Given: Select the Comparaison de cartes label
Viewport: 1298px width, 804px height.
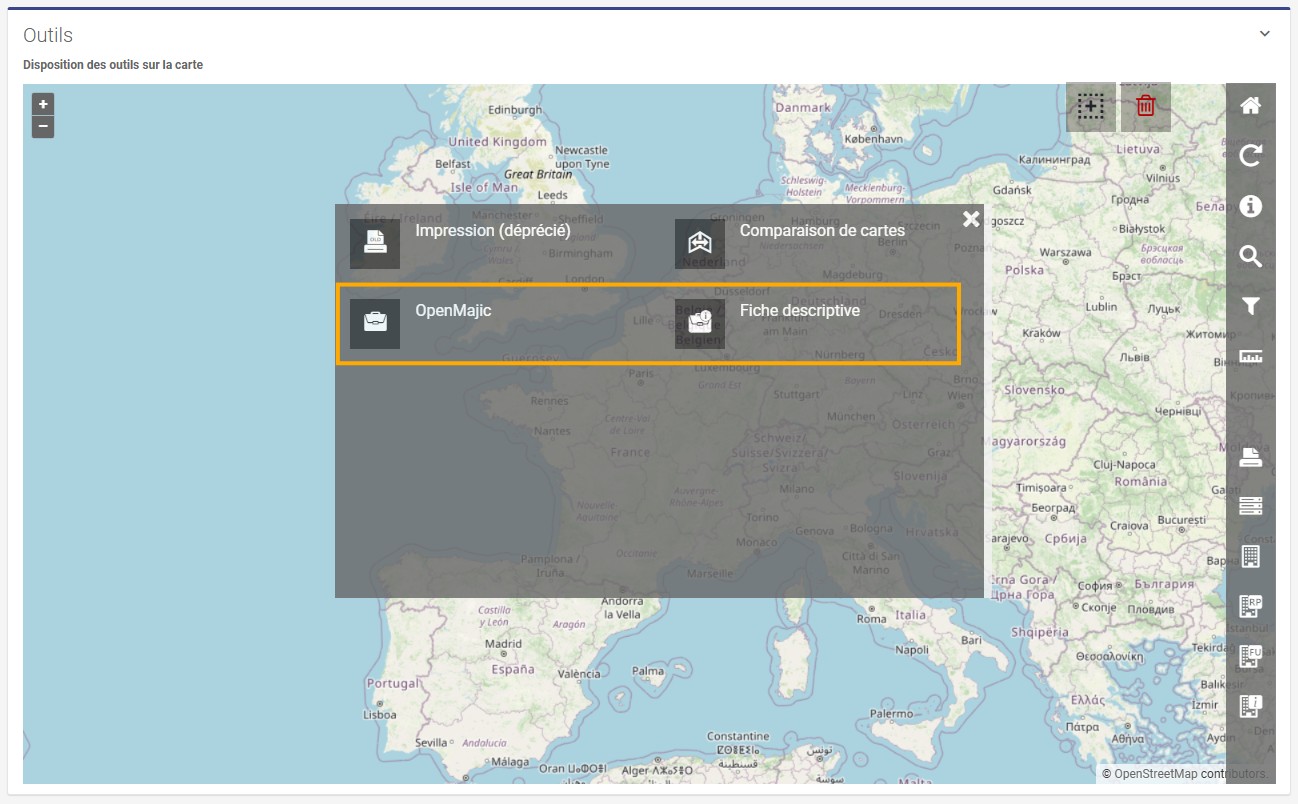Looking at the screenshot, I should pos(822,230).
